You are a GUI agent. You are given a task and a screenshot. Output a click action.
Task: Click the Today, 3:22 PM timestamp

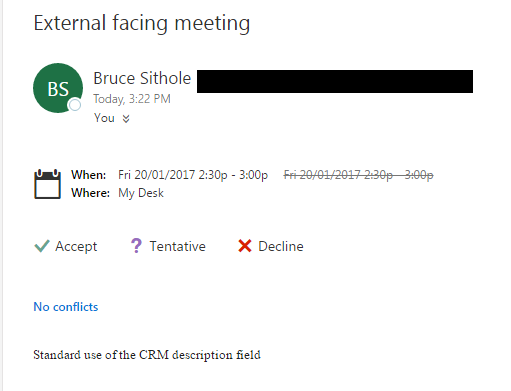(132, 99)
